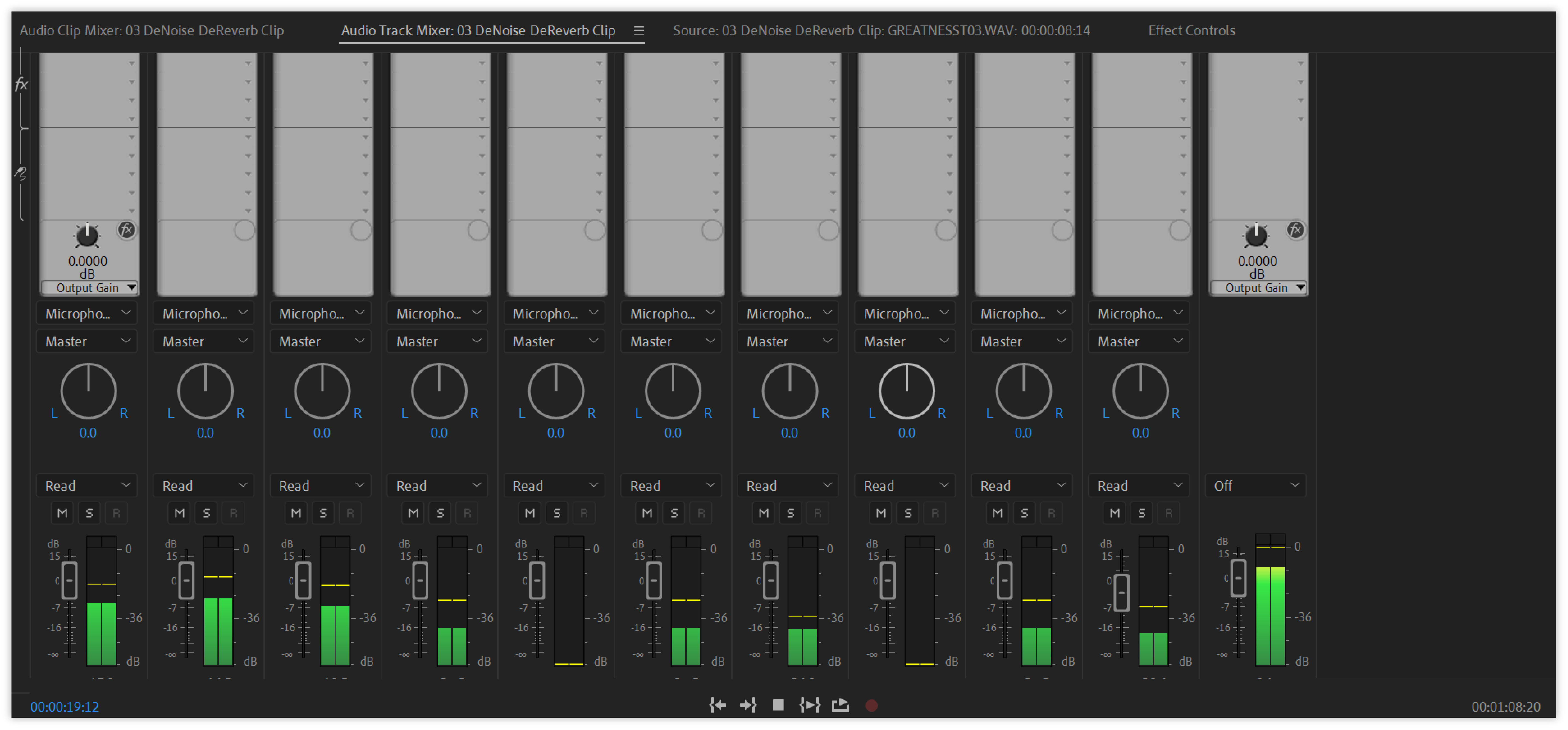The width and height of the screenshot is (1568, 730).
Task: Click the Go to In transport button
Action: 718,706
